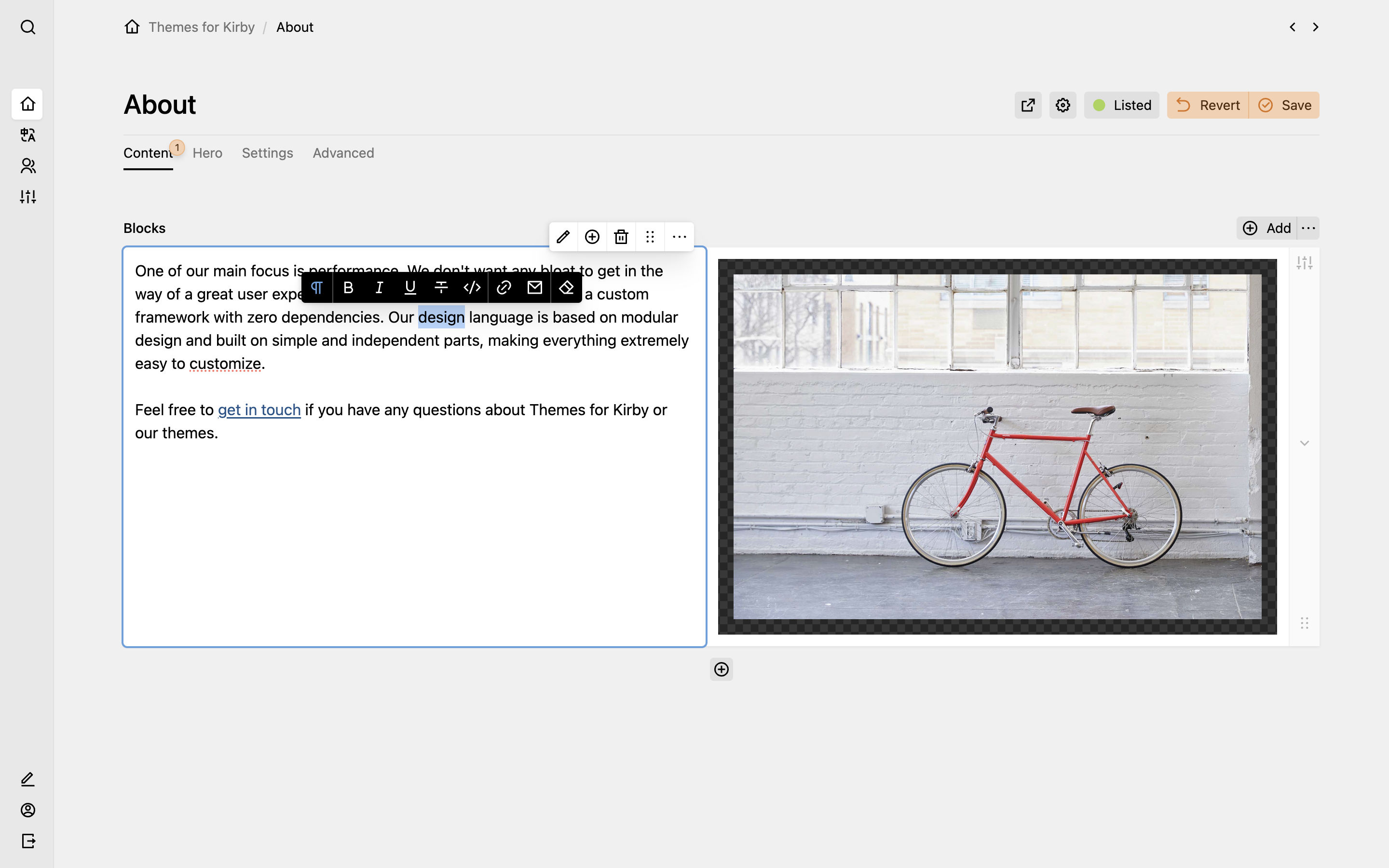Clear formatting with the eraser icon
This screenshot has height=868, width=1389.
[566, 287]
